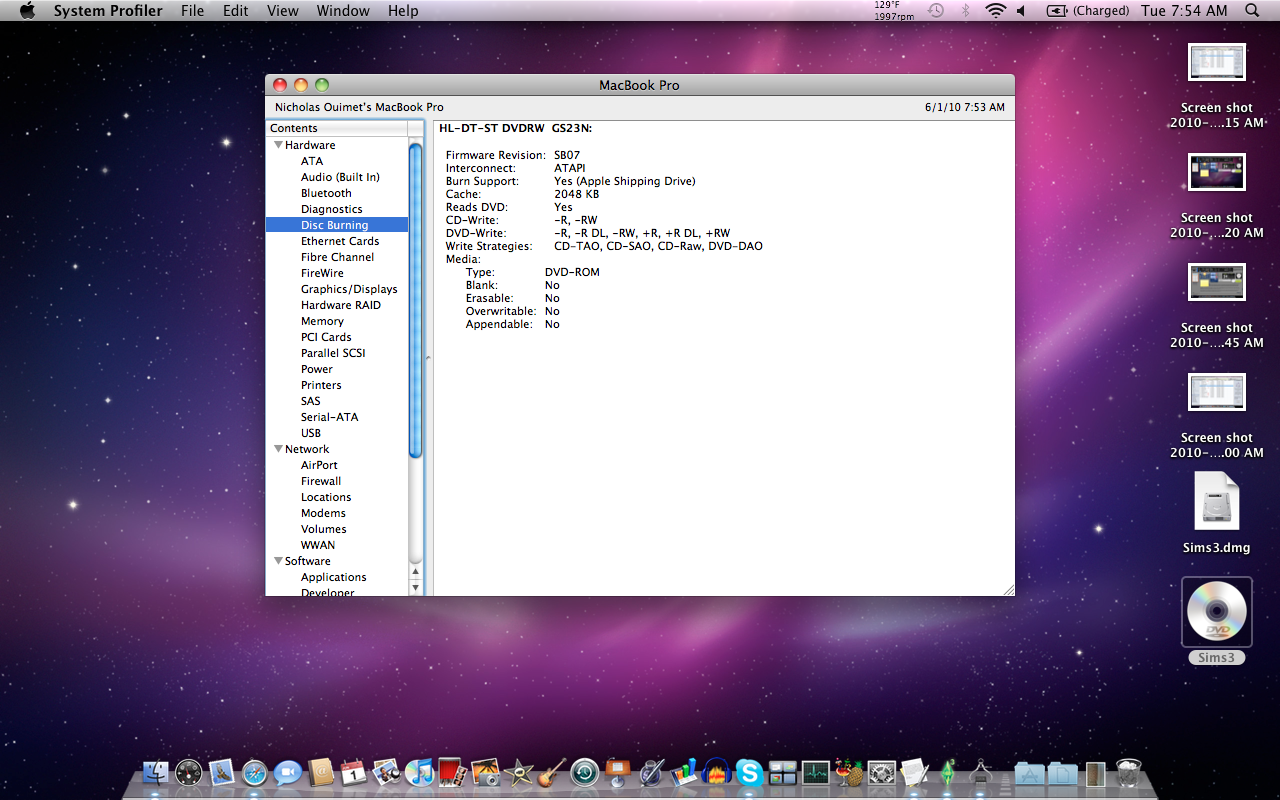Select the topmost desktop Screen shot thumbnail

click(x=1216, y=62)
